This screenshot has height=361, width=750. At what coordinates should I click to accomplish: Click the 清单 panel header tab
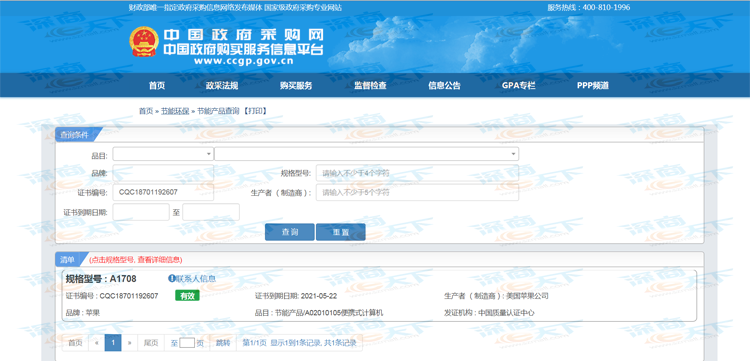coord(68,260)
